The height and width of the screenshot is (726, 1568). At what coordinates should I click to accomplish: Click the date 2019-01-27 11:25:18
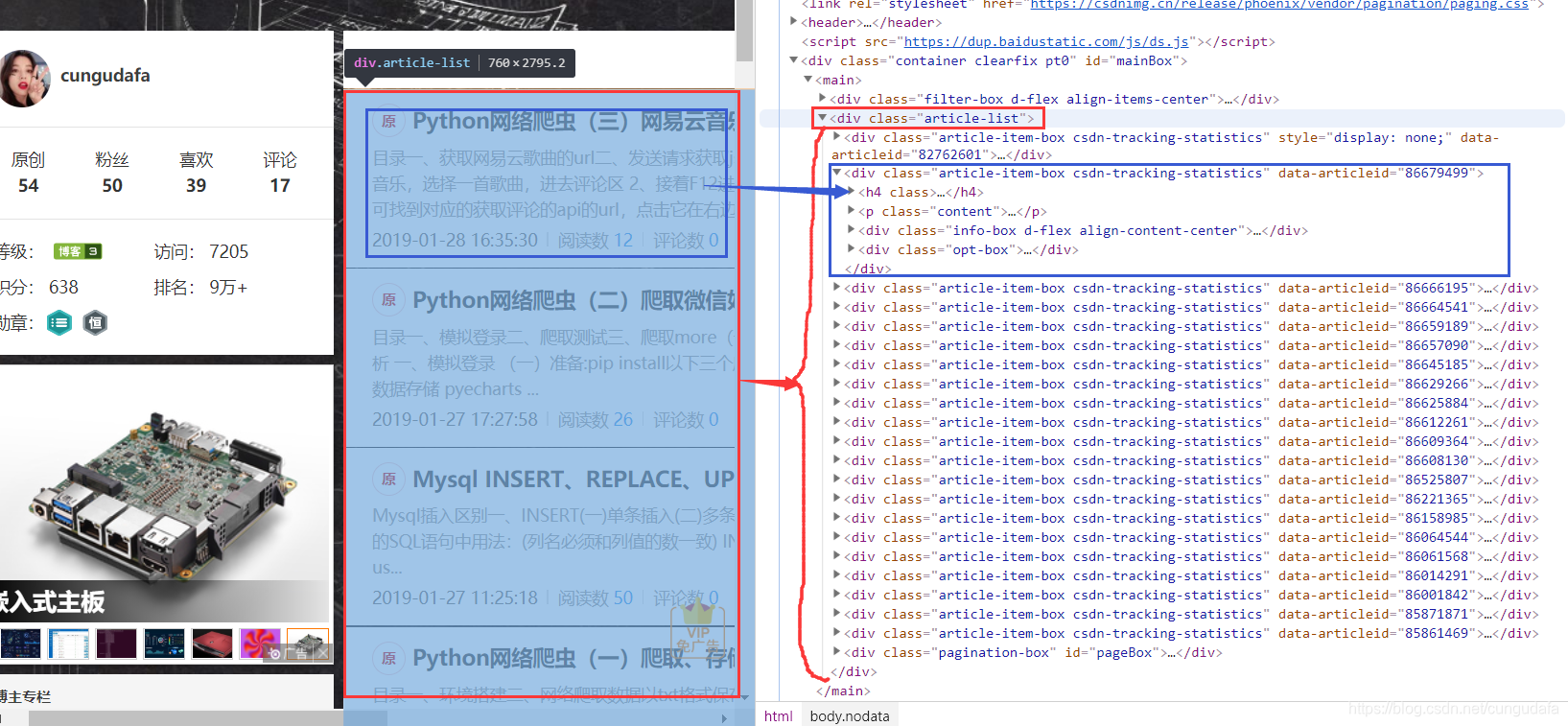455,597
